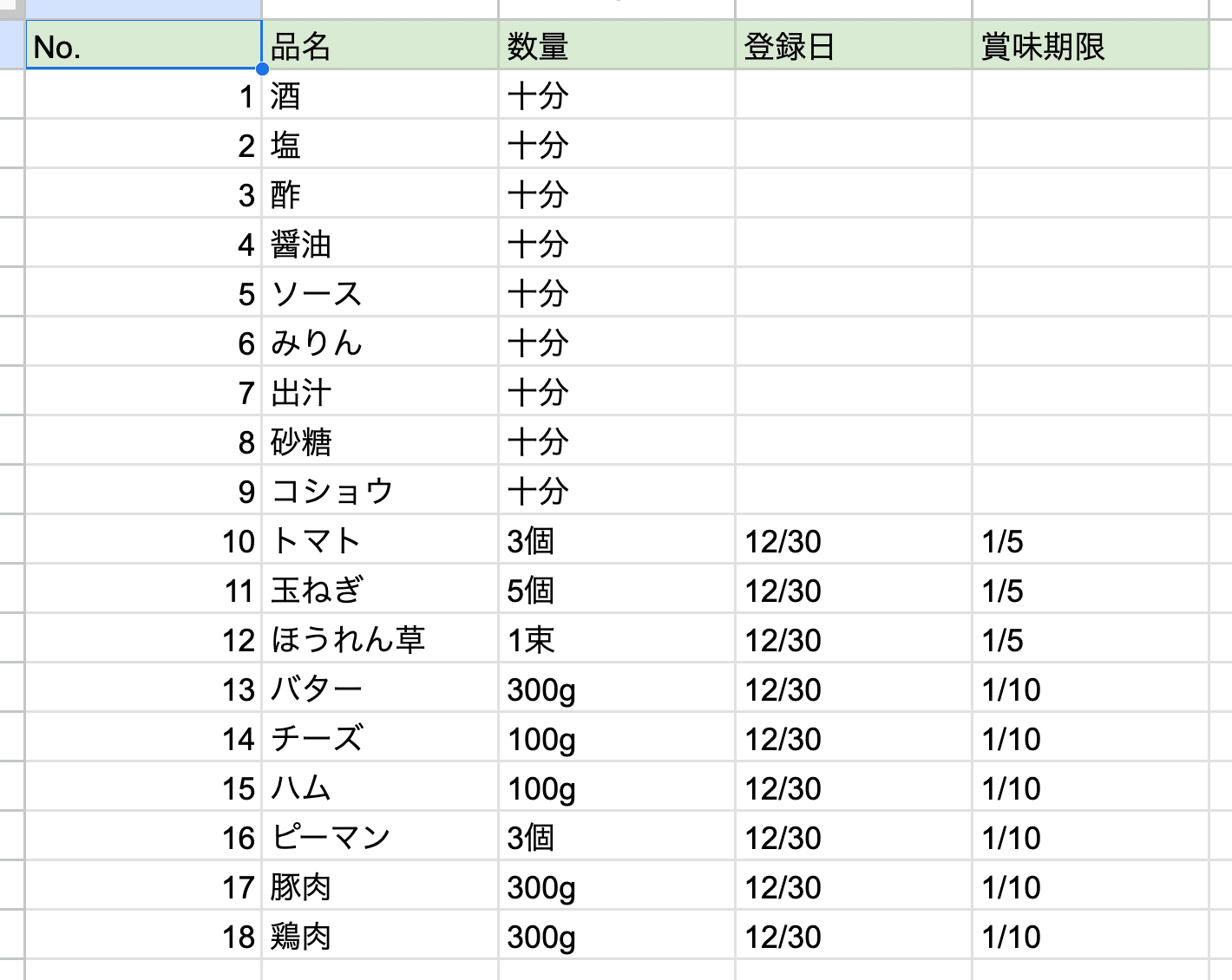Click the blue selection fill handle

262,69
